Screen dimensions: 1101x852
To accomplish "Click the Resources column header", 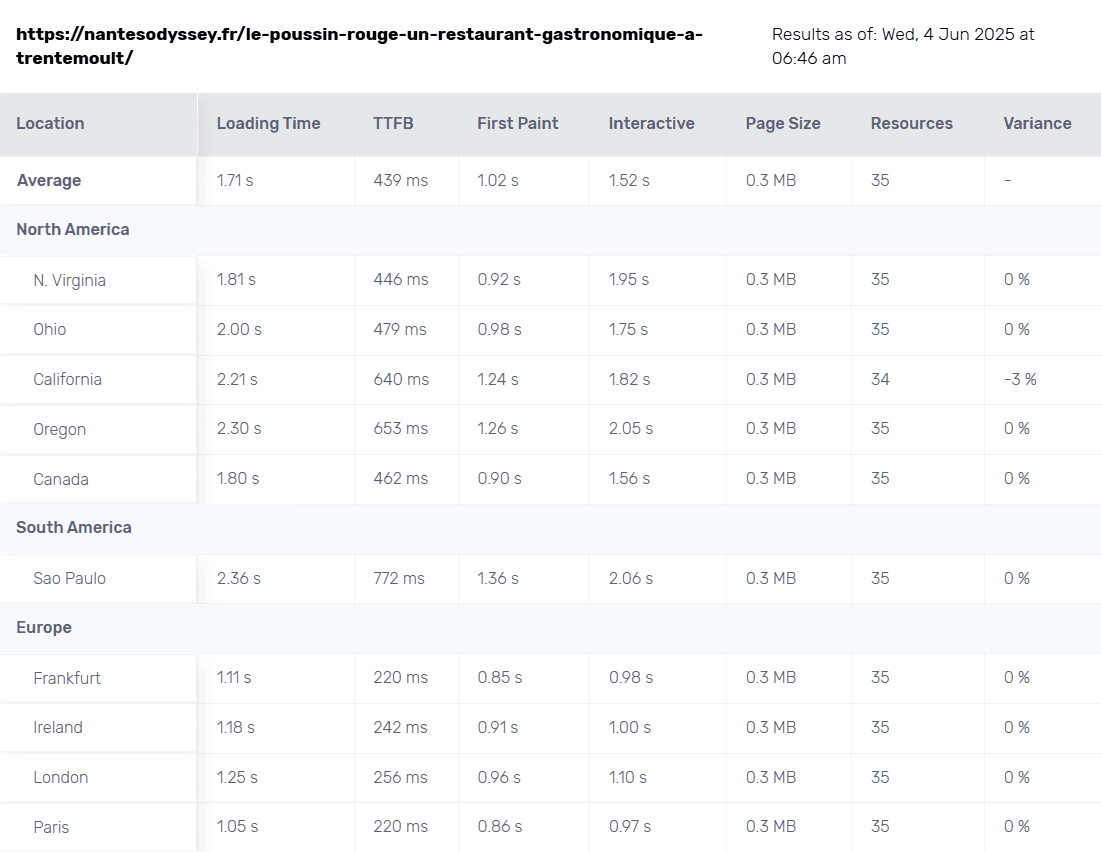I will (911, 124).
